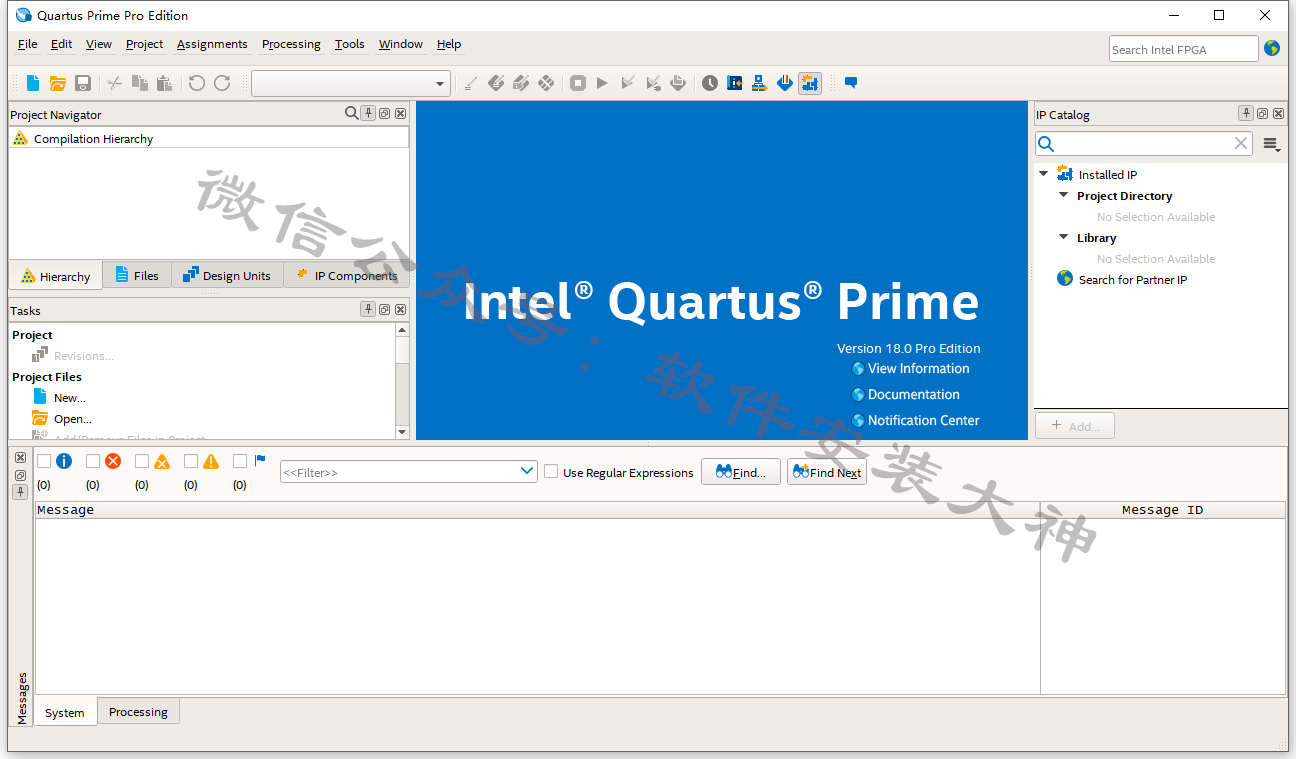Switch to the Files tab

pyautogui.click(x=137, y=275)
